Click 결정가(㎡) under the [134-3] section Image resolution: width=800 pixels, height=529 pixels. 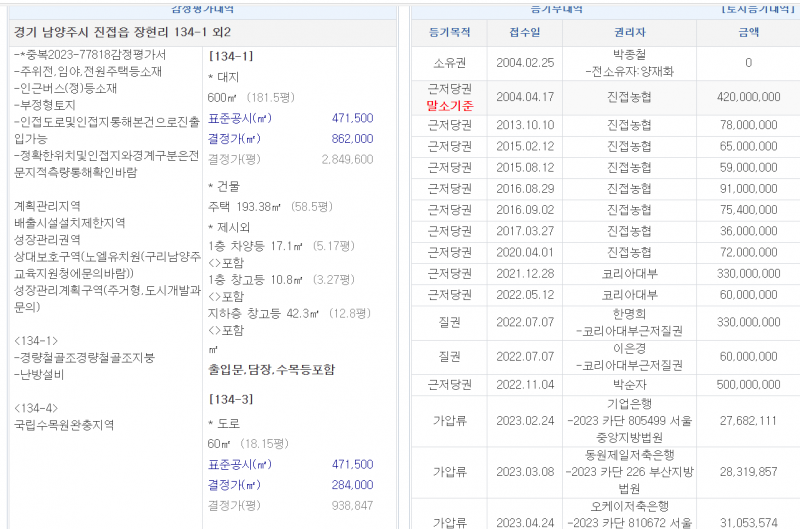point(238,485)
